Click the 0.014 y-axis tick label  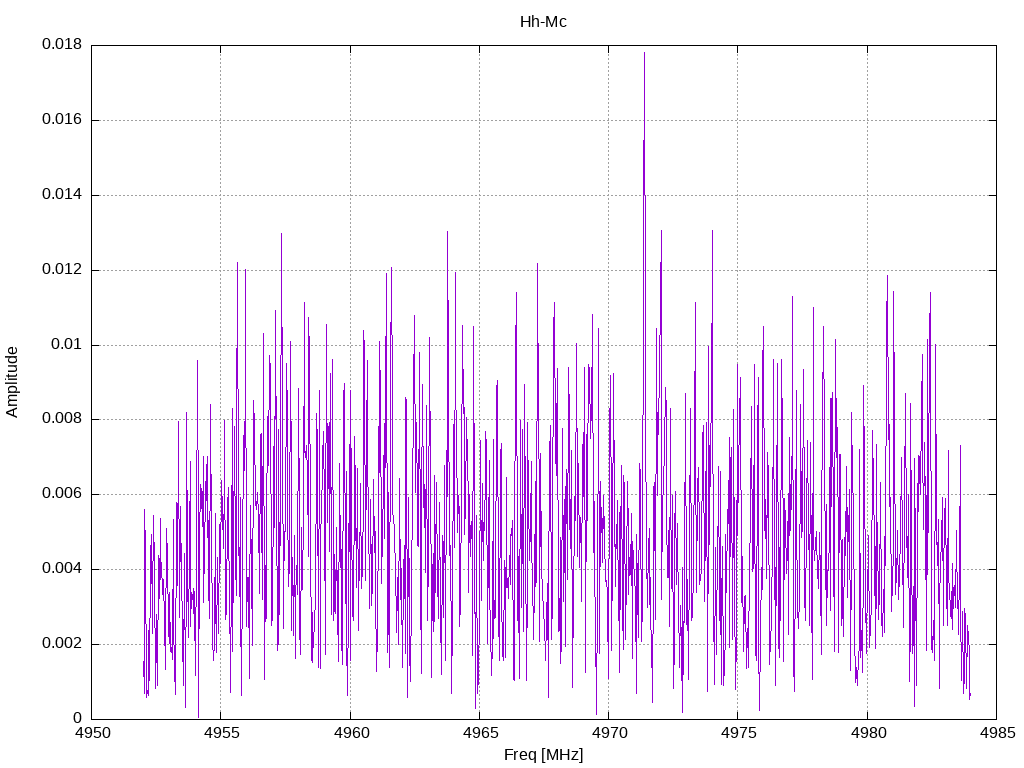(62, 194)
